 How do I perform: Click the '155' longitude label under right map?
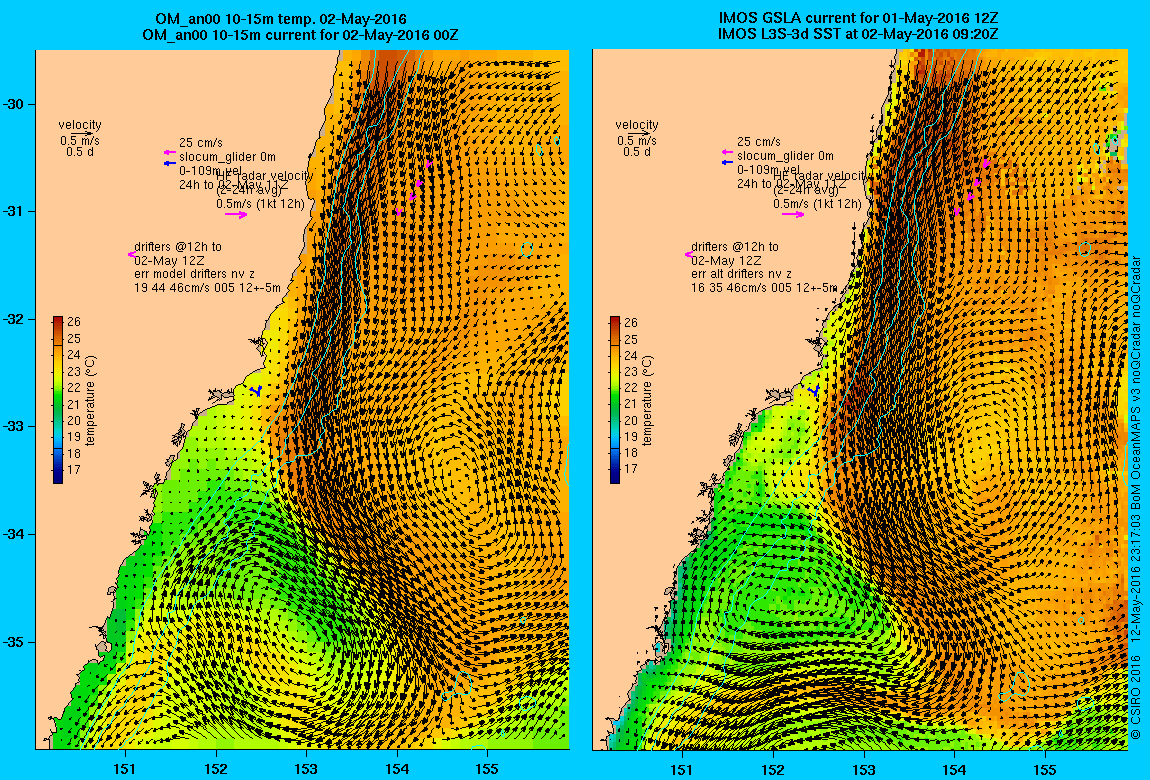click(1045, 769)
